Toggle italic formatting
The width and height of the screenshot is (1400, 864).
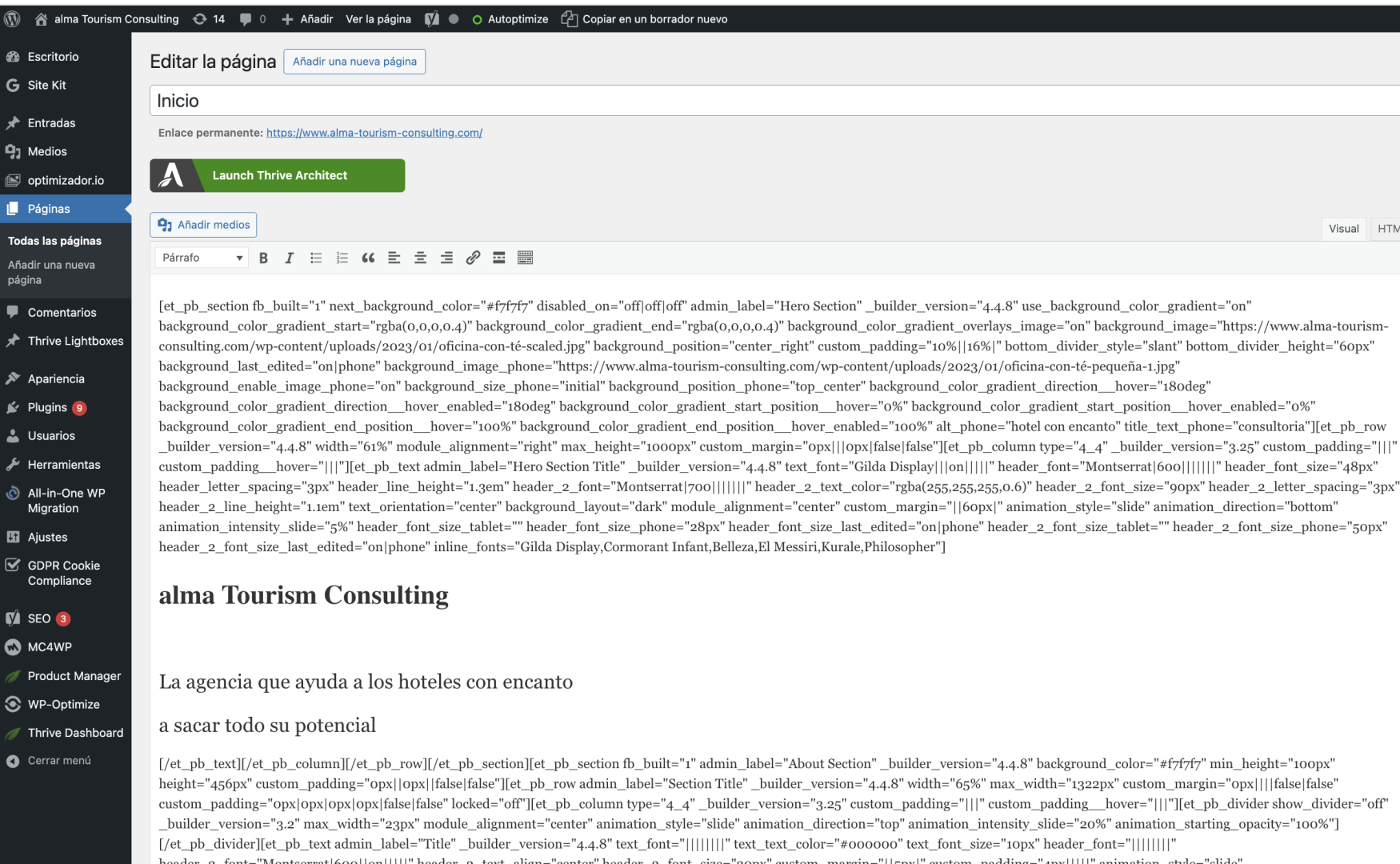coord(290,258)
